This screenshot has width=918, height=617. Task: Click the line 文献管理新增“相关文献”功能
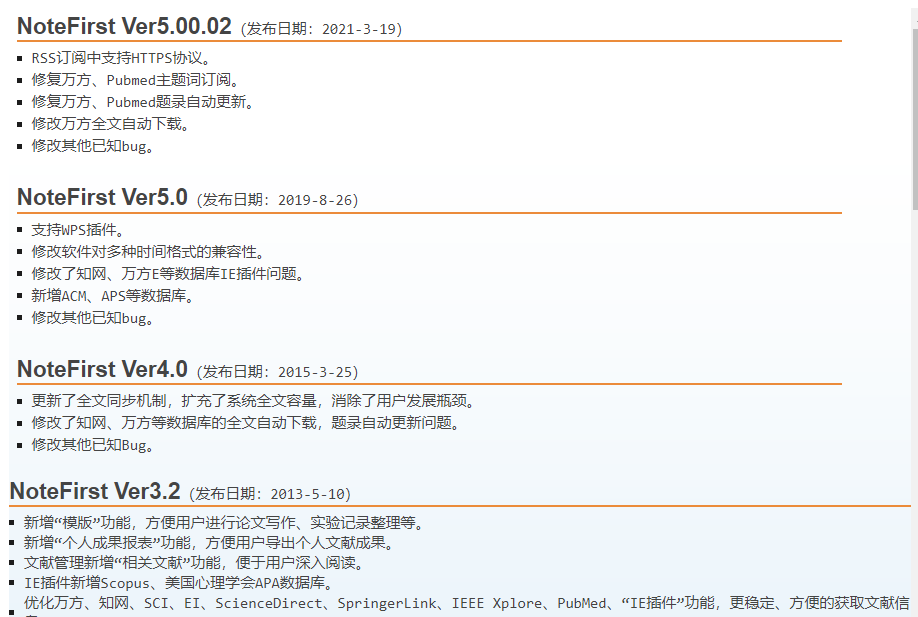pyautogui.click(x=194, y=563)
